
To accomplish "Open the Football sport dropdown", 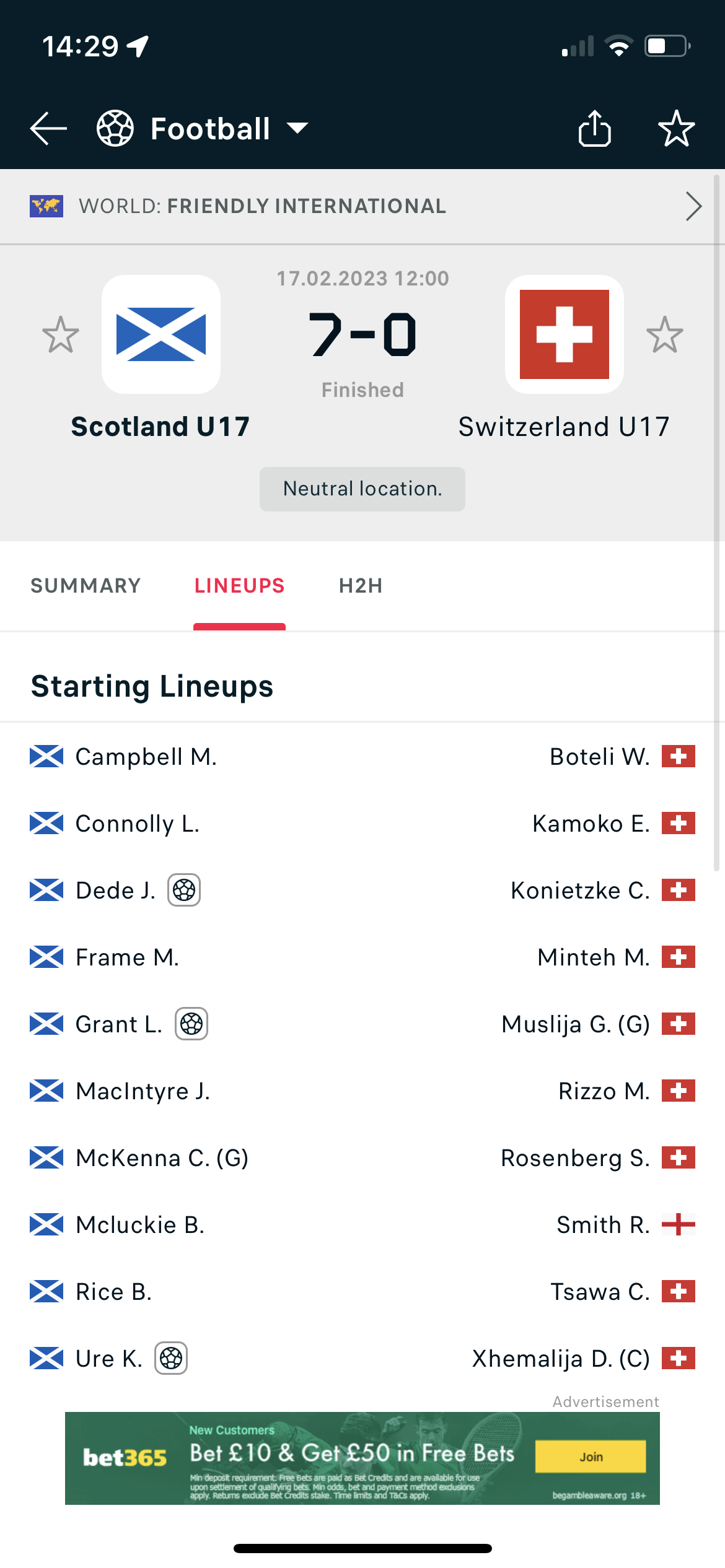I will (297, 128).
